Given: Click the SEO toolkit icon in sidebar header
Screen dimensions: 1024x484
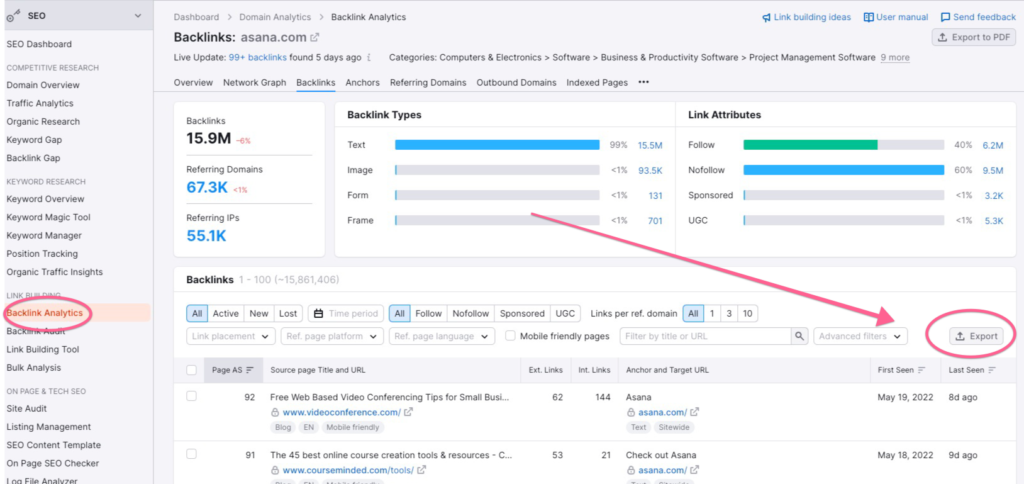Looking at the screenshot, I should 13,17.
